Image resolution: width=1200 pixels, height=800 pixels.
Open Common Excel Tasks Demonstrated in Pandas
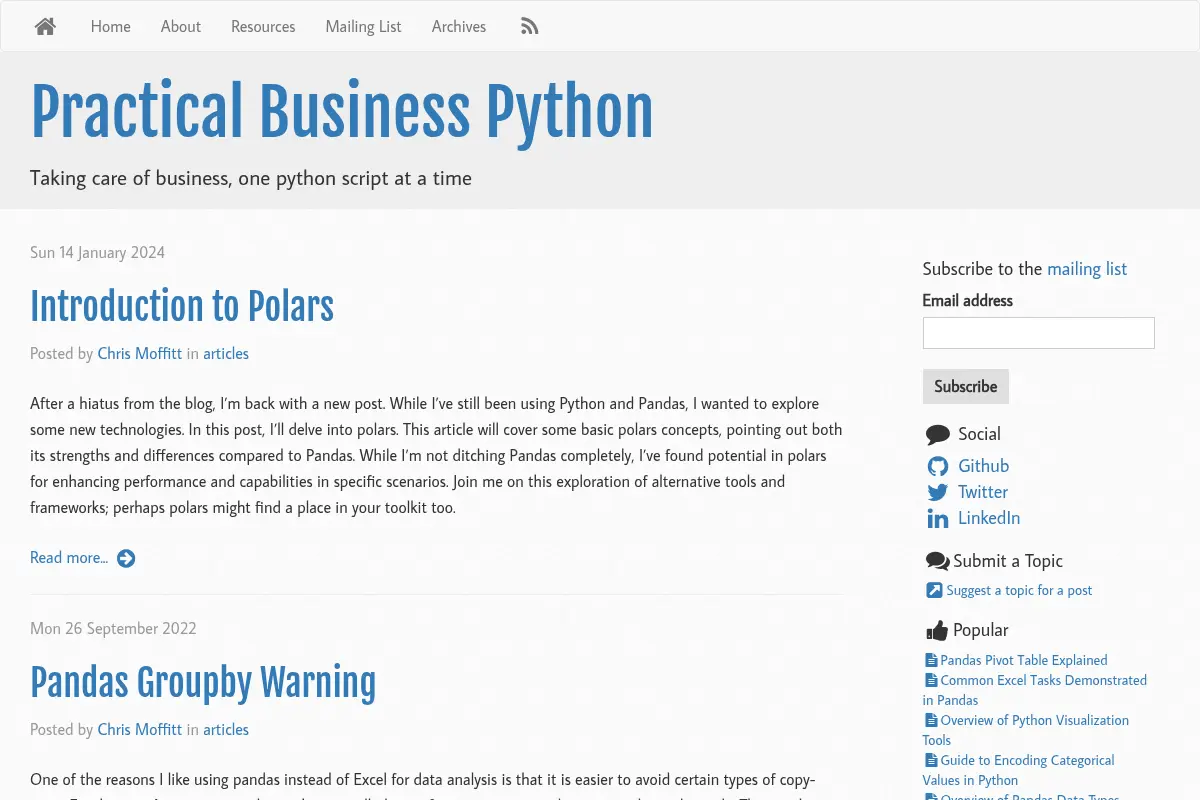pyautogui.click(x=1035, y=690)
